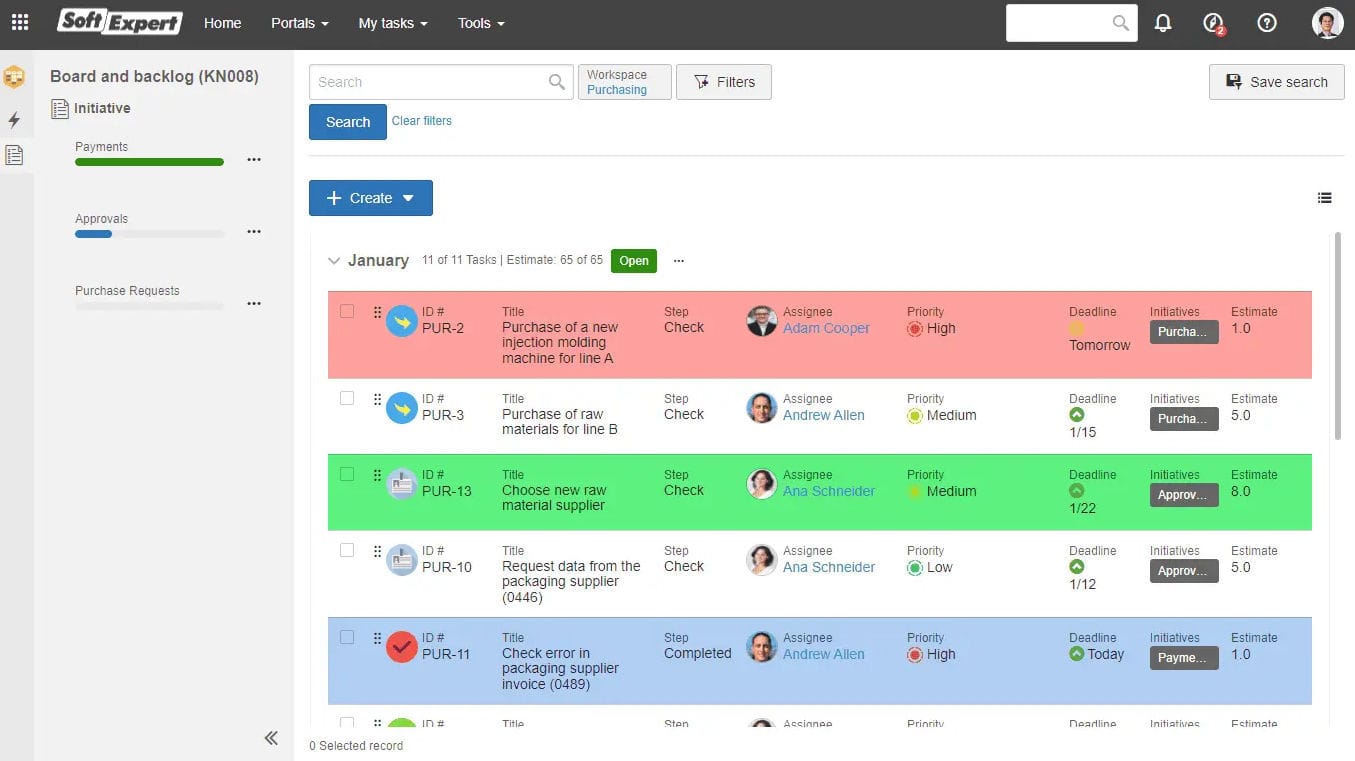Select the lightning bolt icon in the sidebar
Screen dimensions: 1355x761
(14, 120)
